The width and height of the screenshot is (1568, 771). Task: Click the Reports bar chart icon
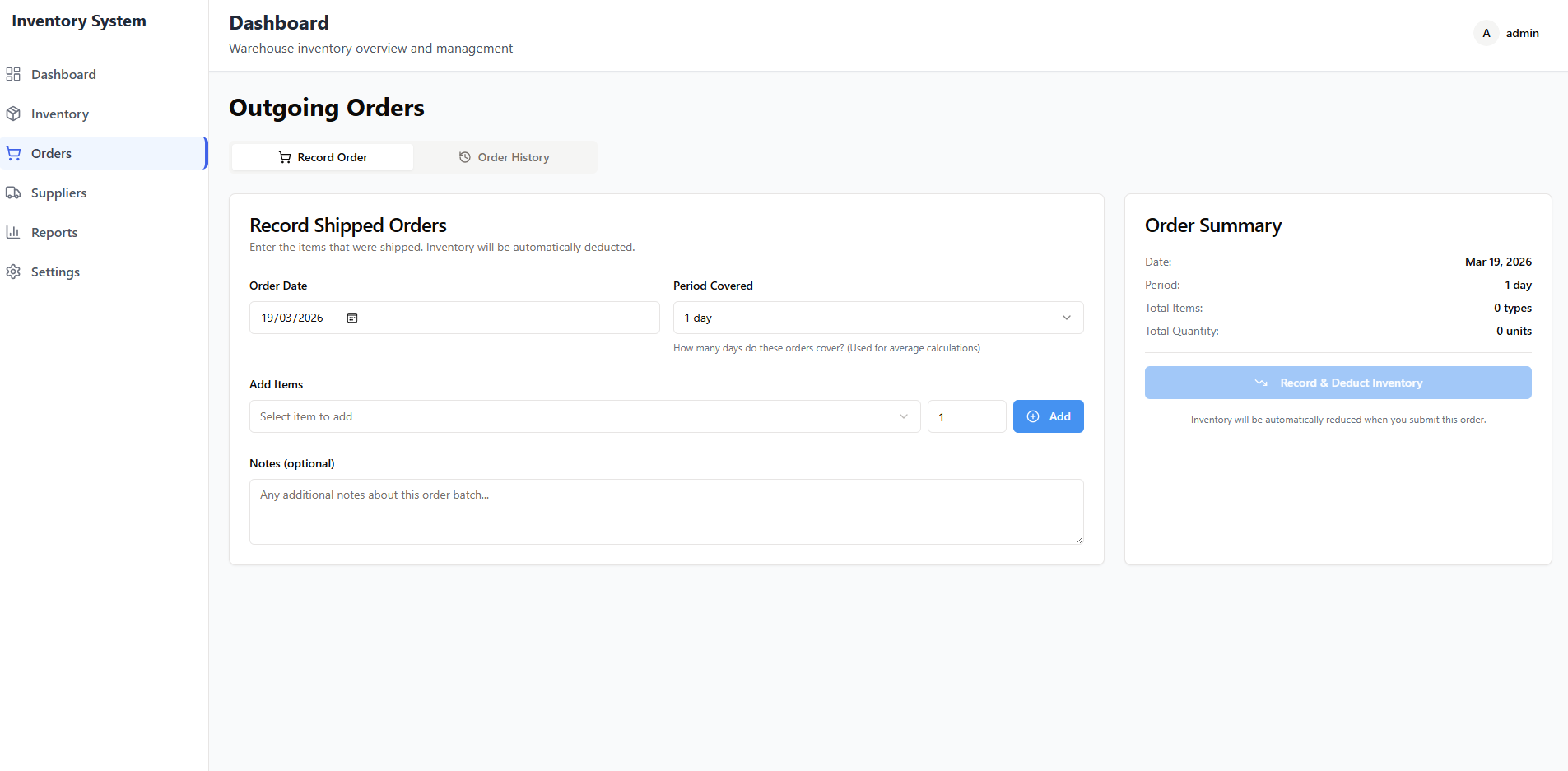pos(13,232)
